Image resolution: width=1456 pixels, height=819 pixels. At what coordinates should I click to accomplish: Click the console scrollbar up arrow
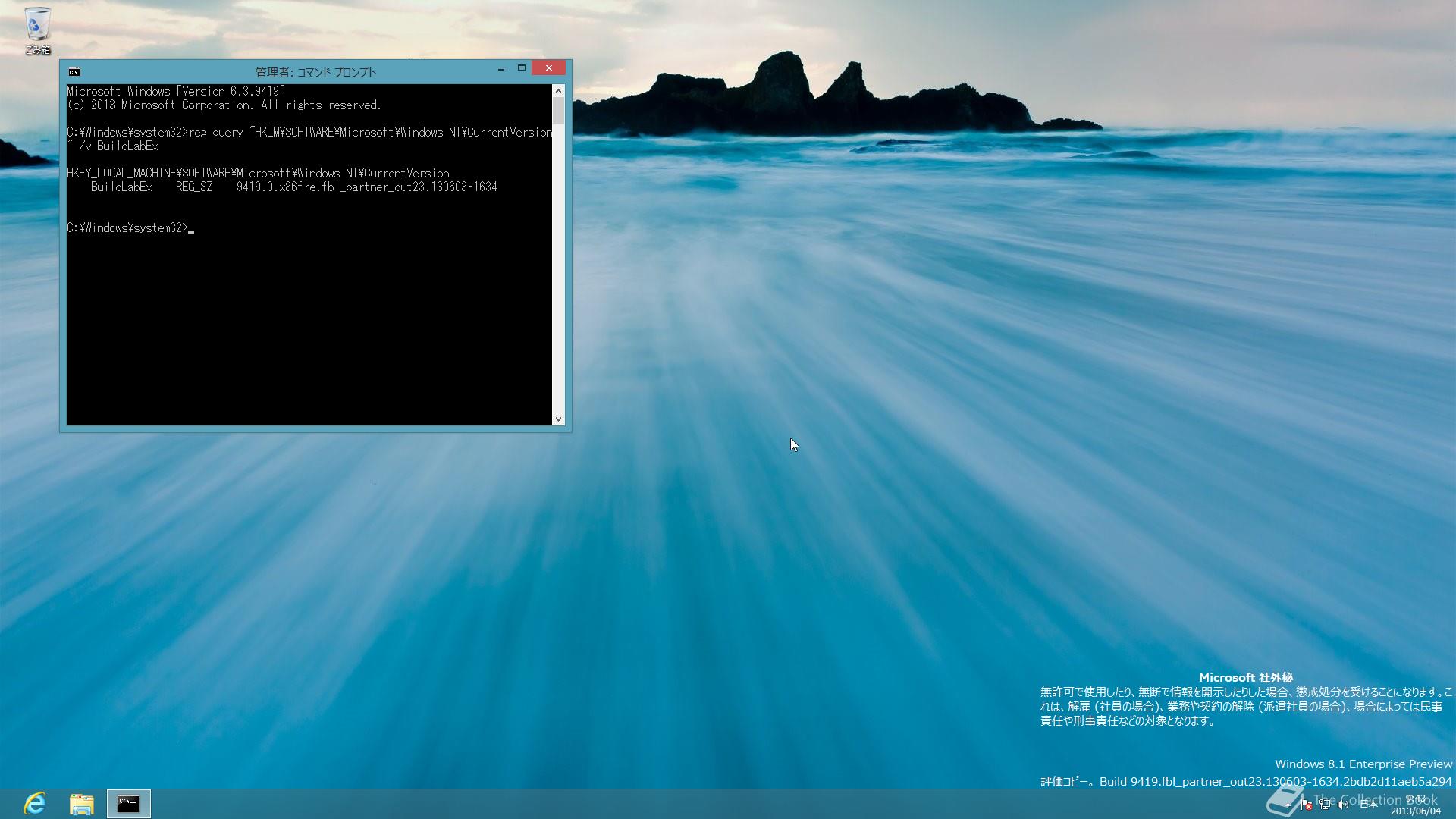coord(559,91)
